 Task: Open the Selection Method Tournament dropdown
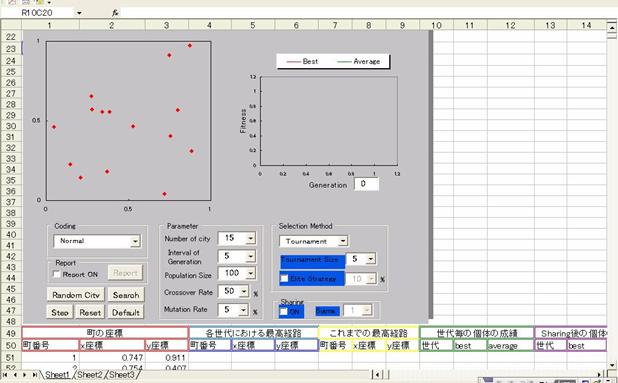click(343, 241)
